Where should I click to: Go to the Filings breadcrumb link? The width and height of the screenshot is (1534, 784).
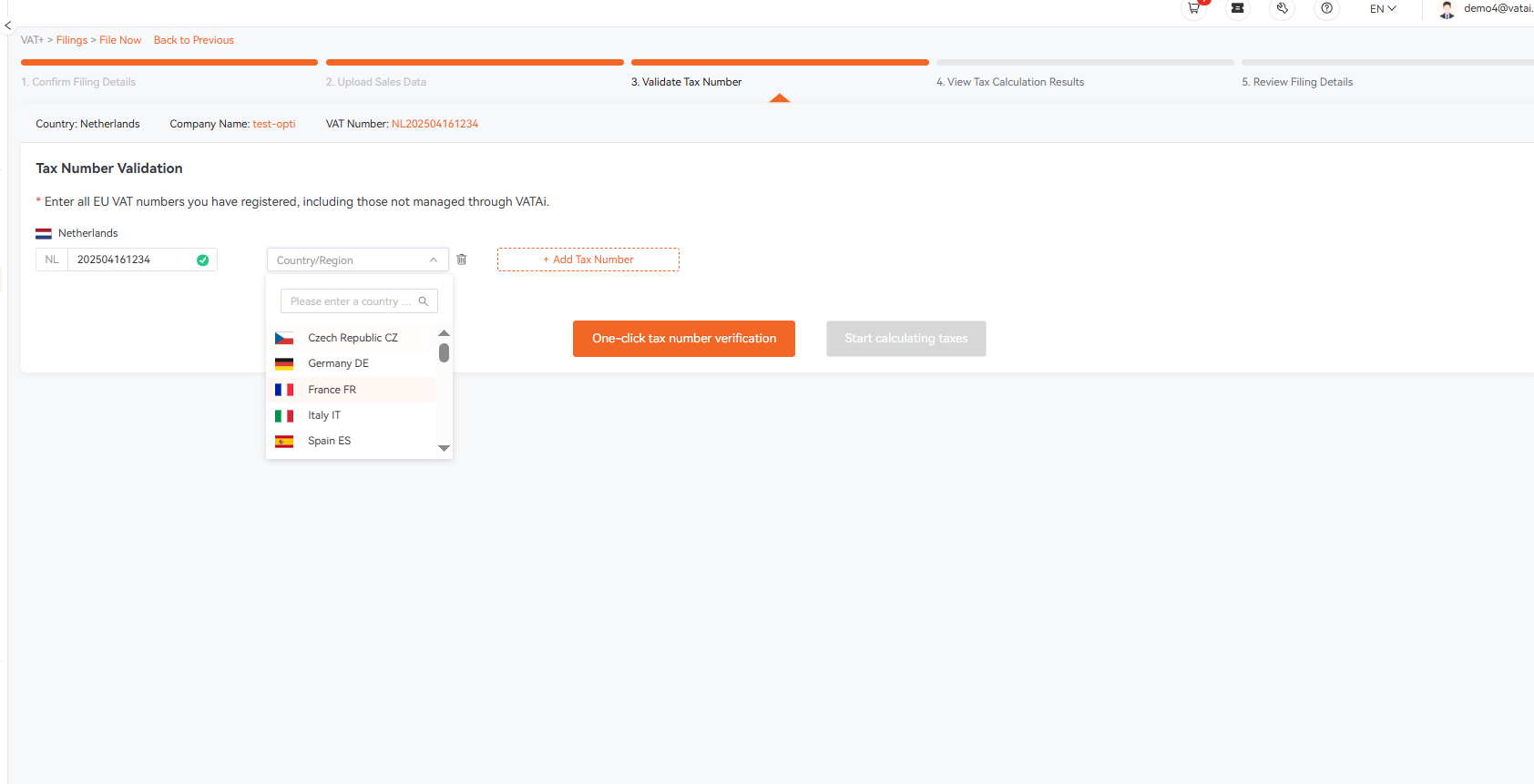click(x=72, y=40)
